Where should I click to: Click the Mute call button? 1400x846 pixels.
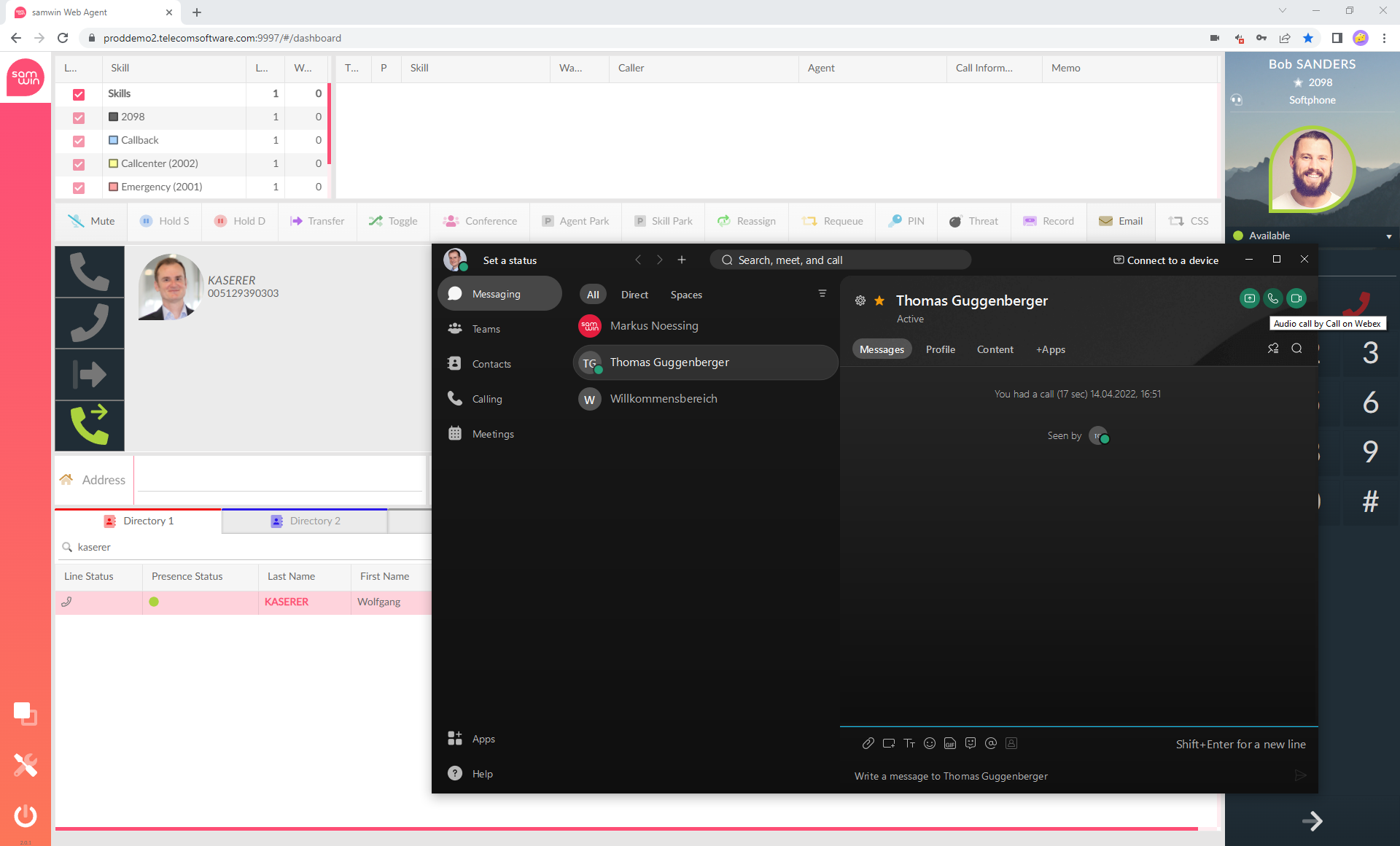tap(91, 221)
